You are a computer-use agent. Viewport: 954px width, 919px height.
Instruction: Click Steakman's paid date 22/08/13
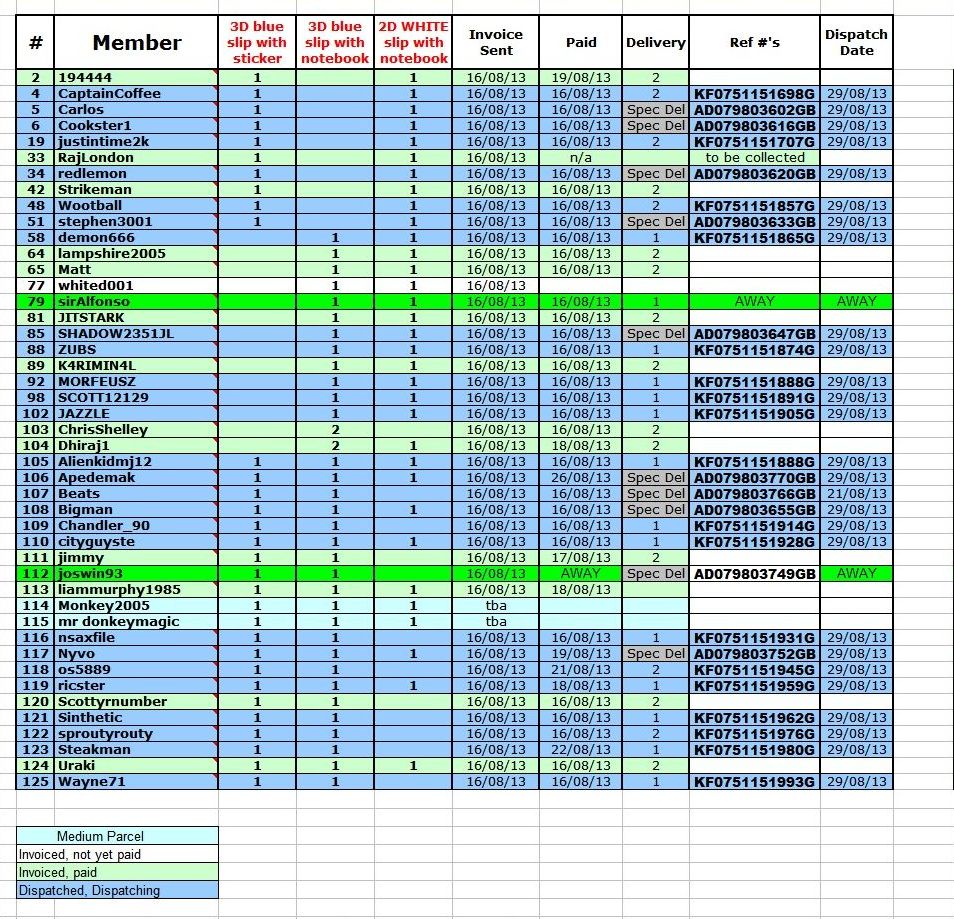tap(580, 750)
